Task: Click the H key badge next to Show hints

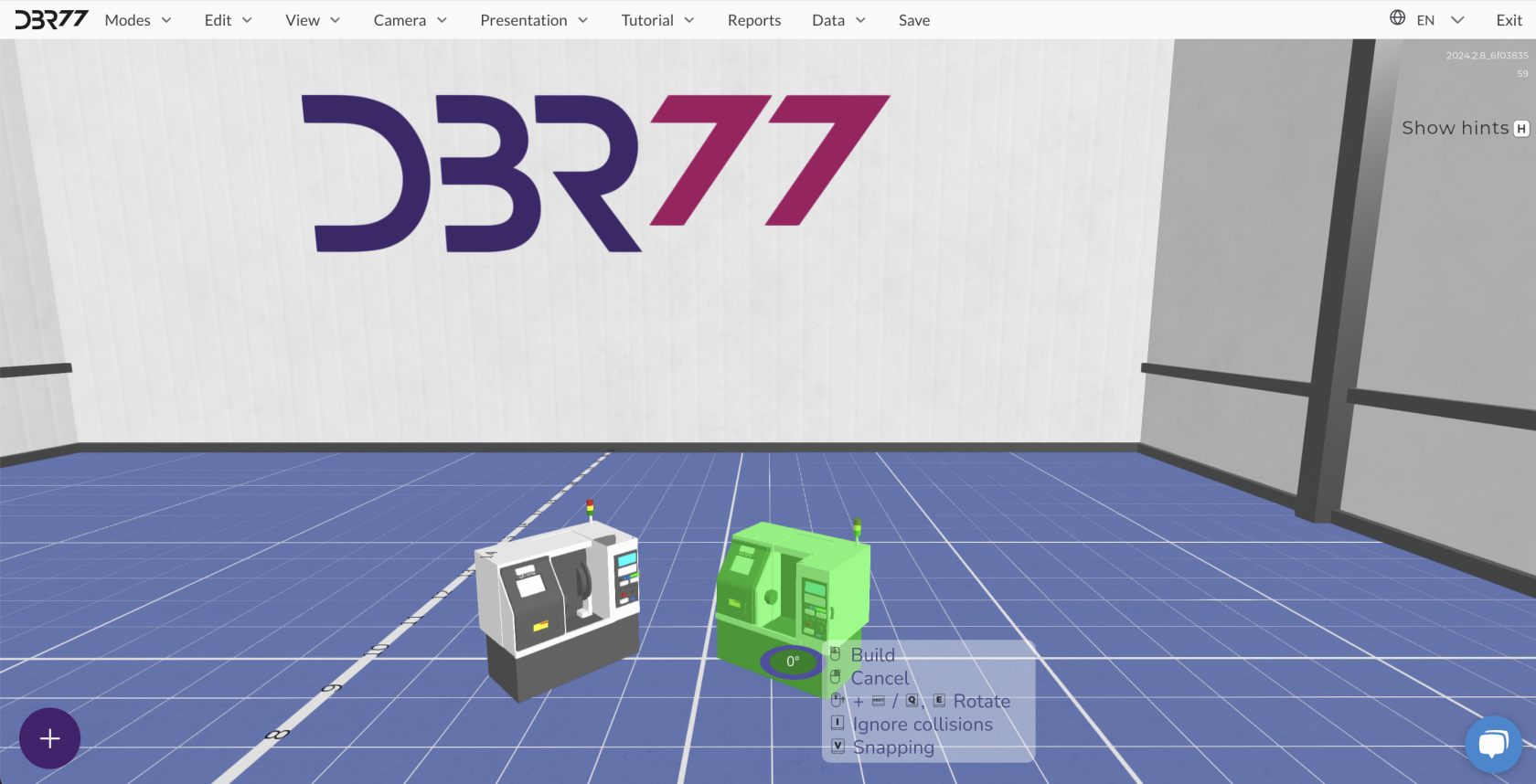Action: [1521, 129]
